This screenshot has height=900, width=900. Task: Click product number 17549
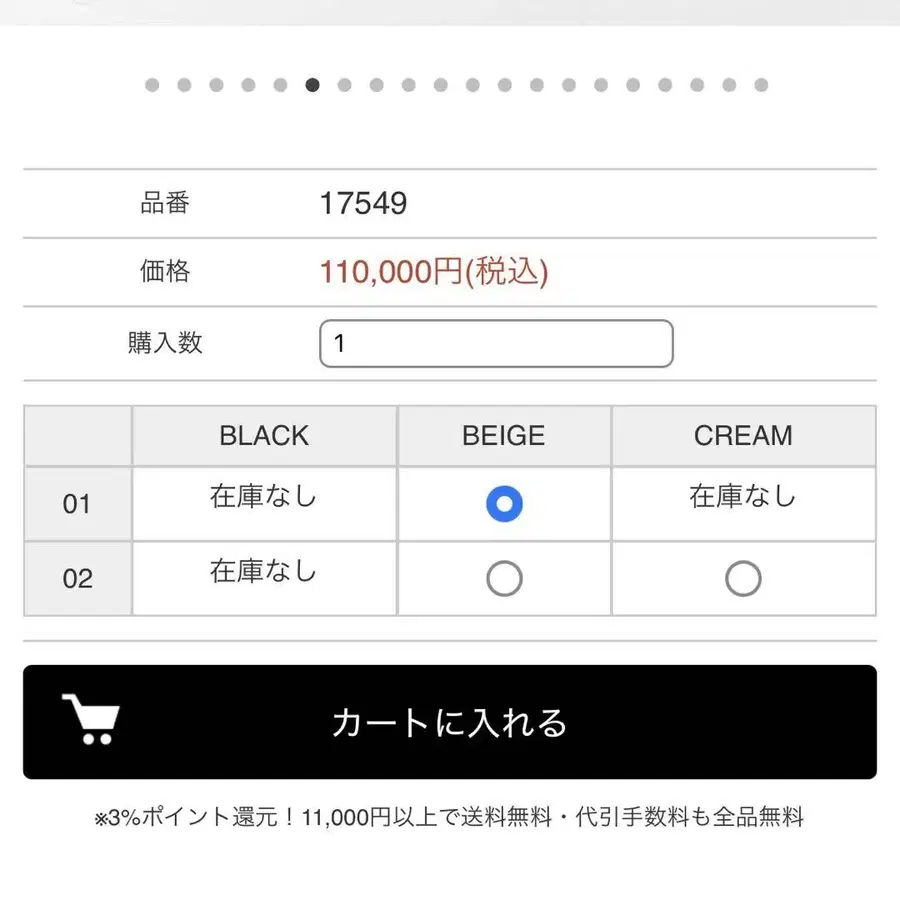pos(363,204)
